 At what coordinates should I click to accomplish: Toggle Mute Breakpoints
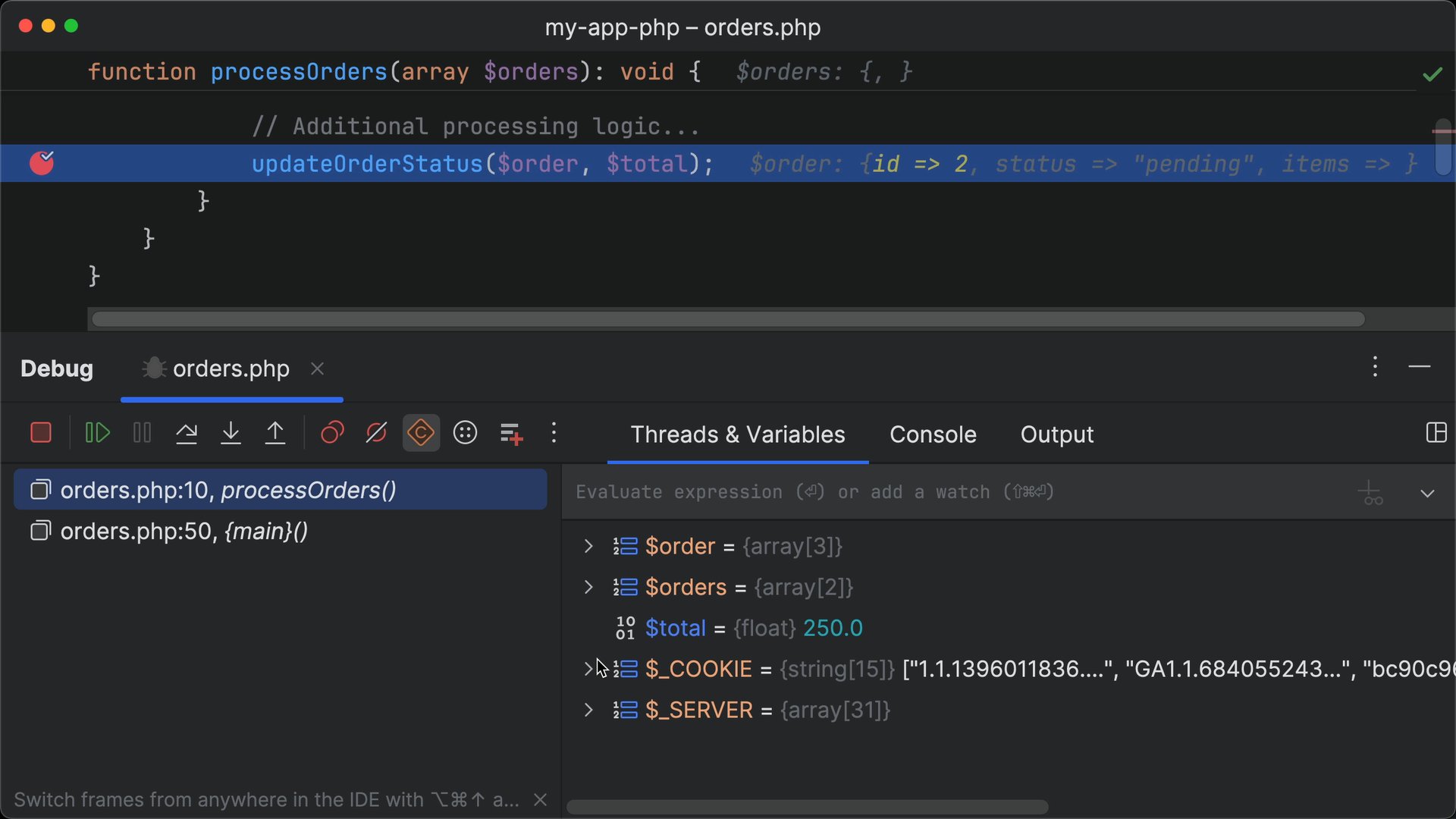pyautogui.click(x=376, y=433)
